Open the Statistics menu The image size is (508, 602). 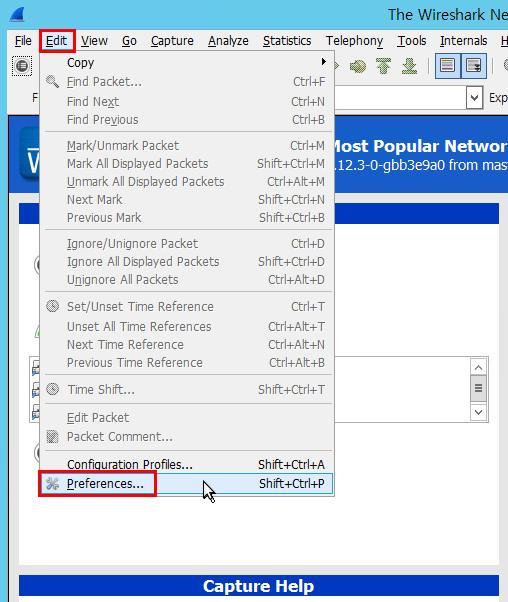coord(287,41)
